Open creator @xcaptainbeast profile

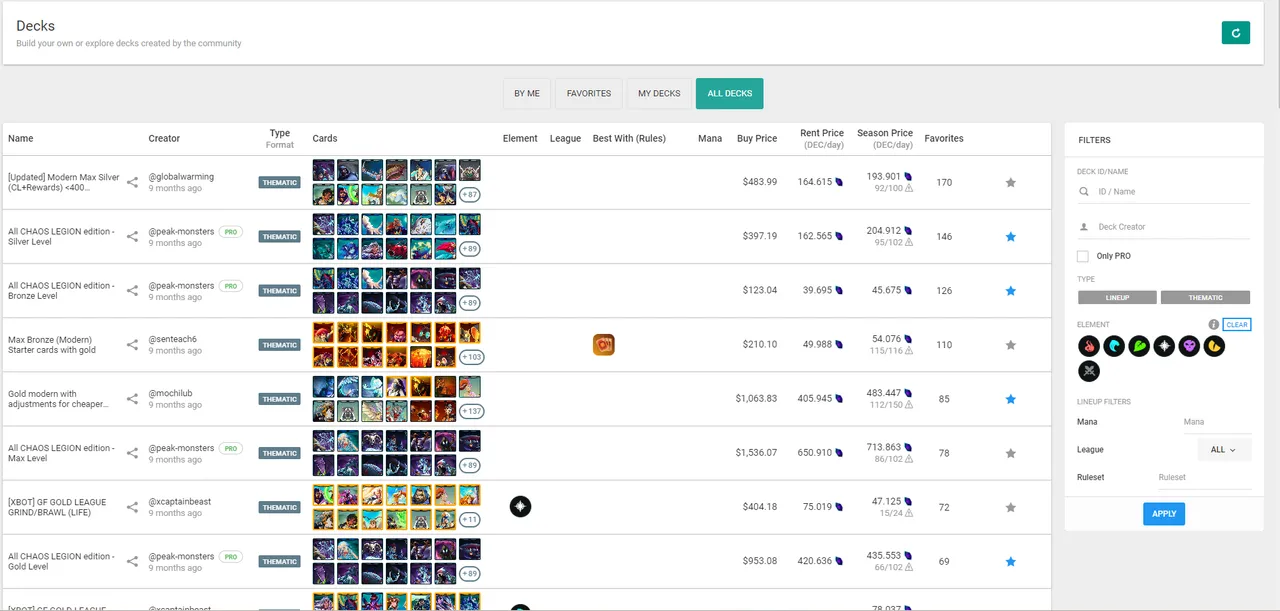pos(180,501)
